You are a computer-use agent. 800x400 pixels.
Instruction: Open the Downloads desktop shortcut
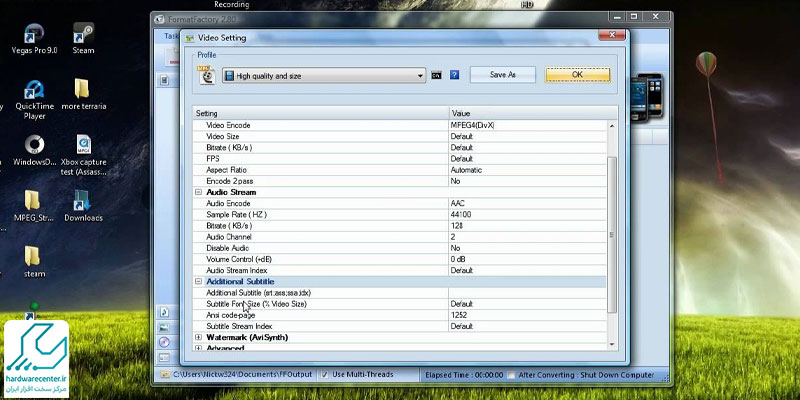coord(83,206)
